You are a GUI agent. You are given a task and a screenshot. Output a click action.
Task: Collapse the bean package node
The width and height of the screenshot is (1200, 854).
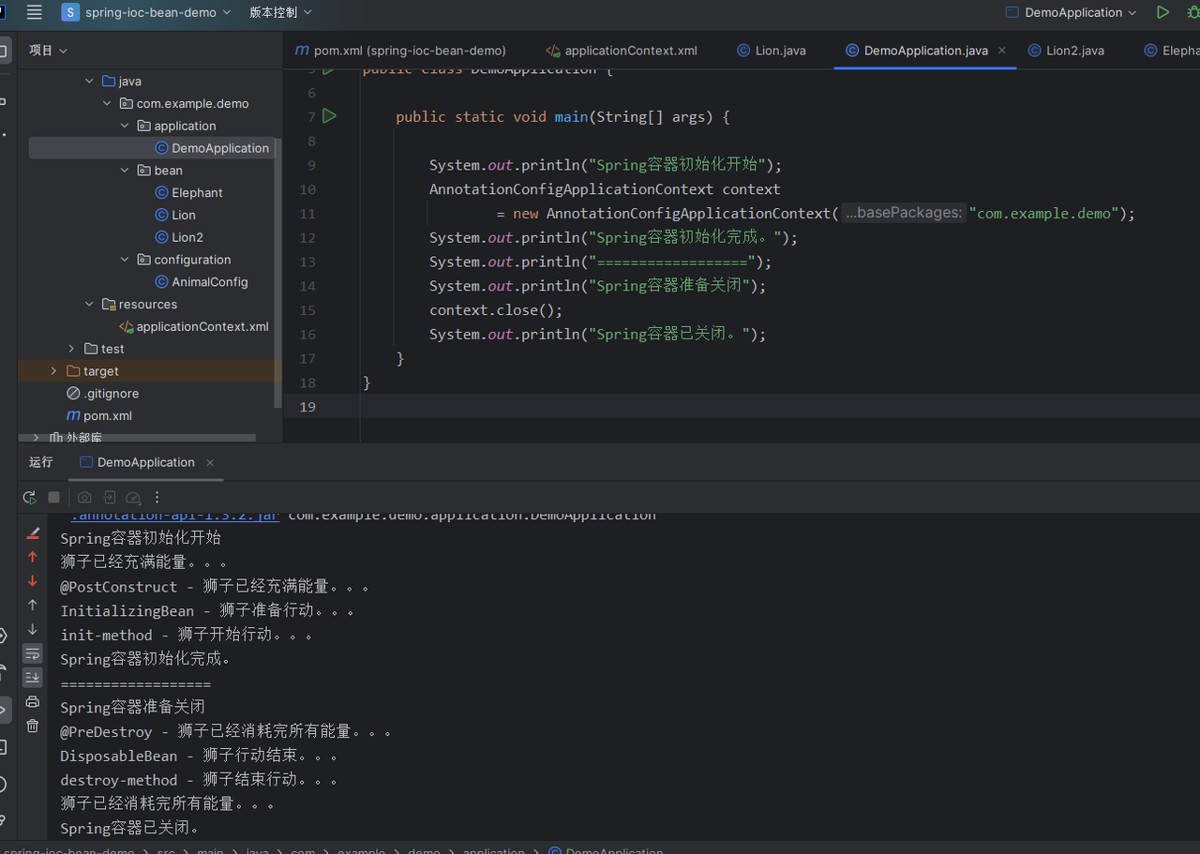pyautogui.click(x=125, y=170)
